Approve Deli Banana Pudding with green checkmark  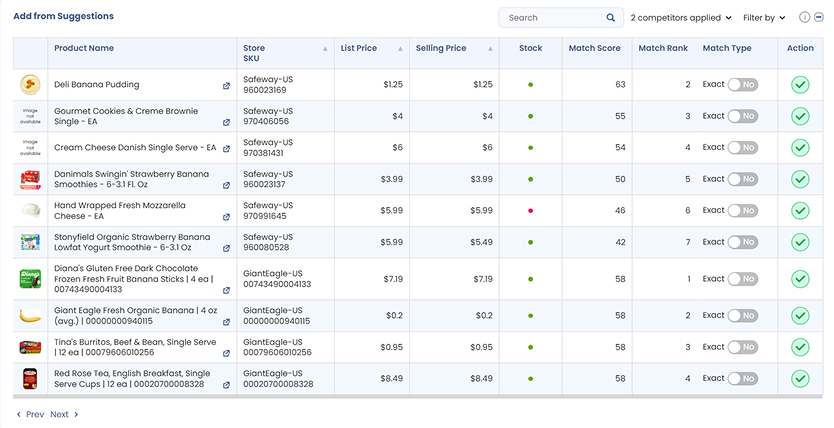tap(800, 85)
